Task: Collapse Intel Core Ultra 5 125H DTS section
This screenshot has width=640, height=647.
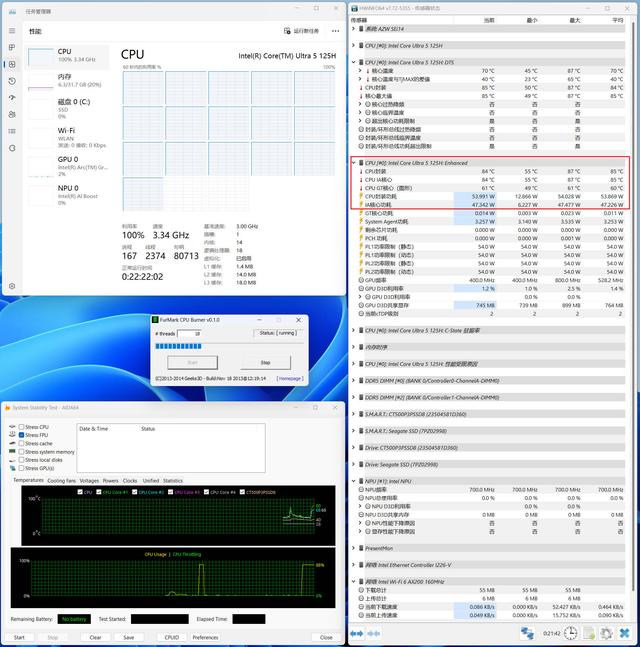Action: pos(354,62)
